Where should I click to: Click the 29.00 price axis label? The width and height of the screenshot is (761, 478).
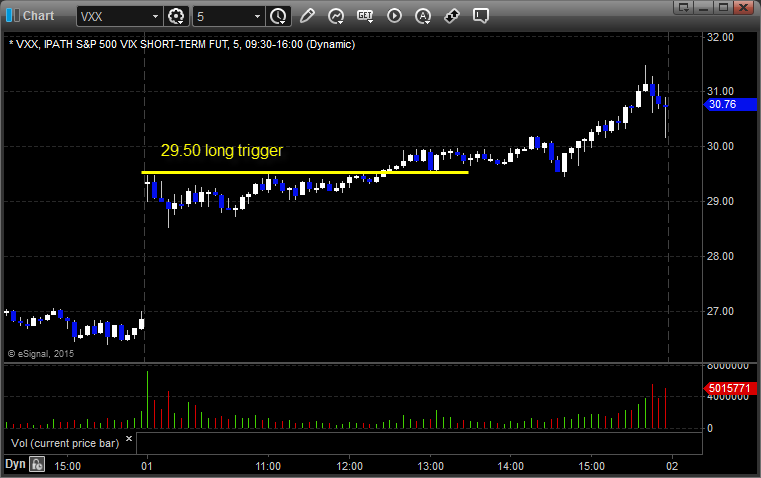click(720, 201)
